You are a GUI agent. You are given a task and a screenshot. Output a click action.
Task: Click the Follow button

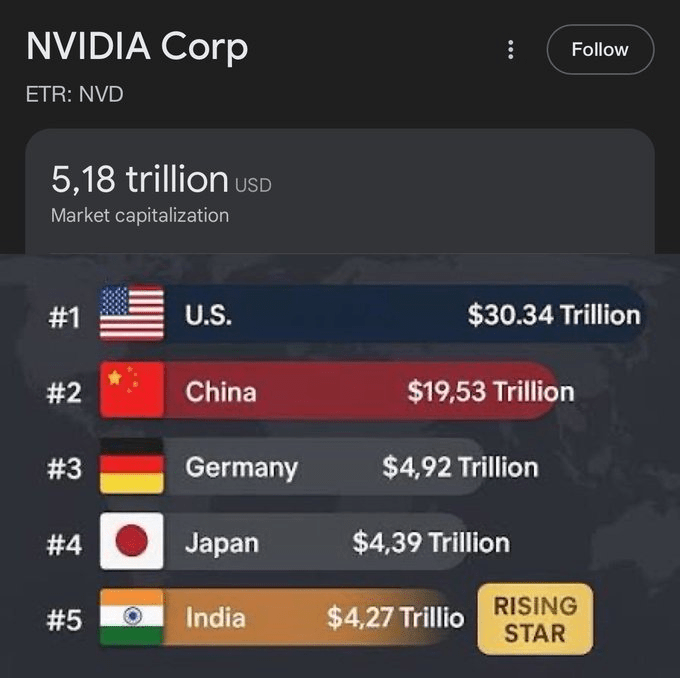[600, 49]
